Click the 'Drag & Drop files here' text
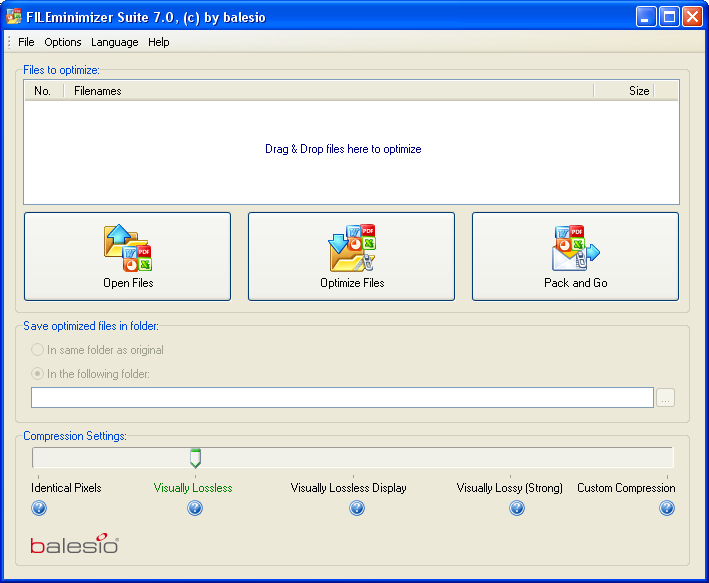The height and width of the screenshot is (583, 709). click(343, 149)
